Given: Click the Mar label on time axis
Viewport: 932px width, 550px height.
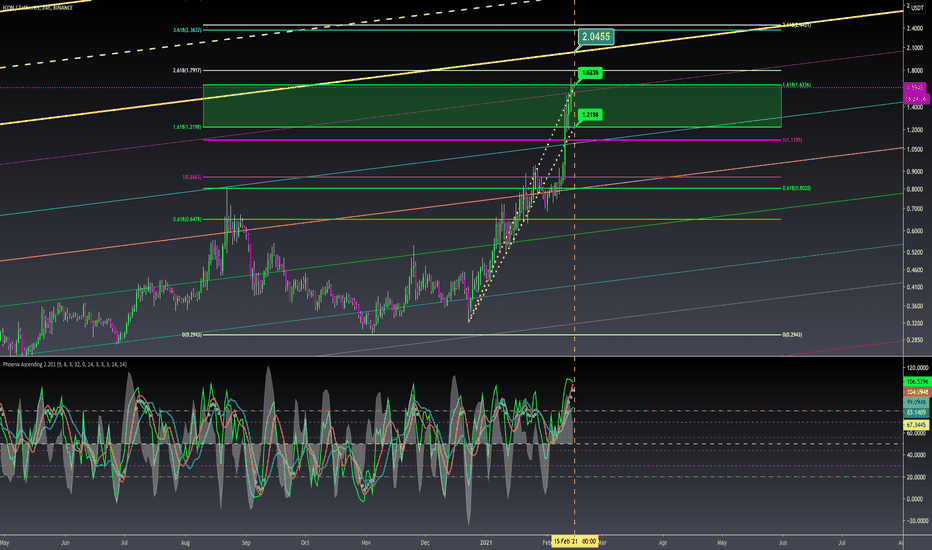Looking at the screenshot, I should [x=602, y=543].
